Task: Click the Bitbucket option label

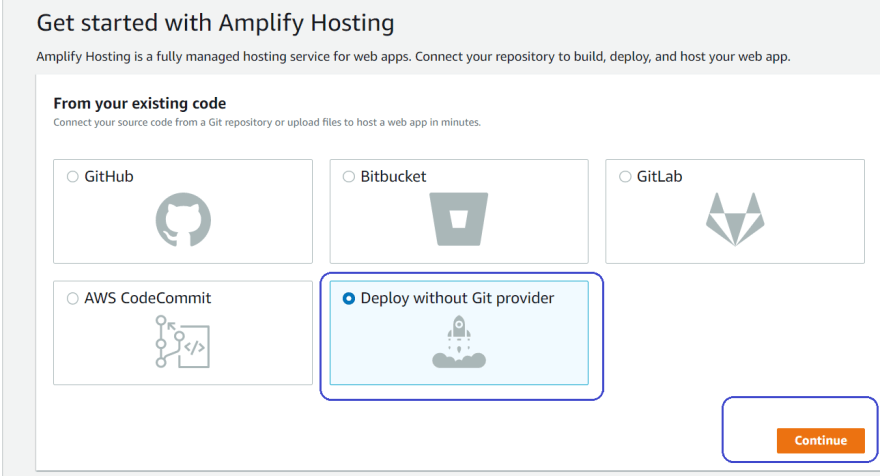Action: click(393, 177)
